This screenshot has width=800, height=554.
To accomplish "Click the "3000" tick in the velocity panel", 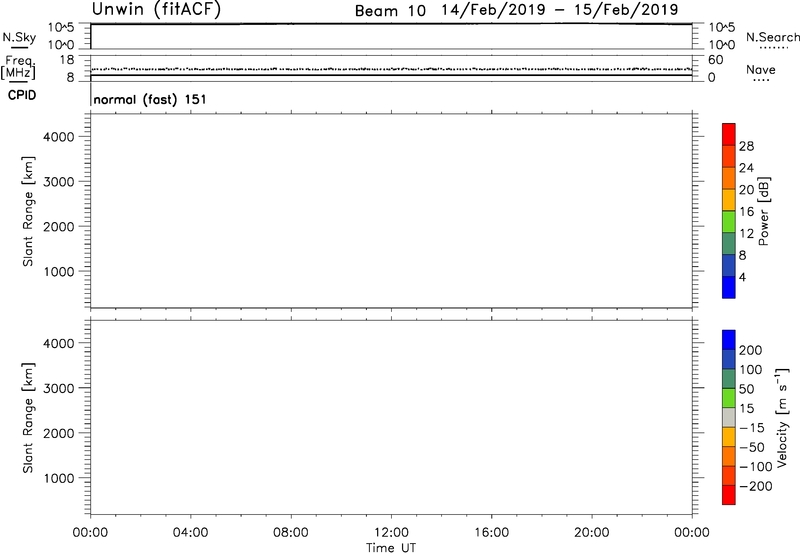I will (59, 388).
